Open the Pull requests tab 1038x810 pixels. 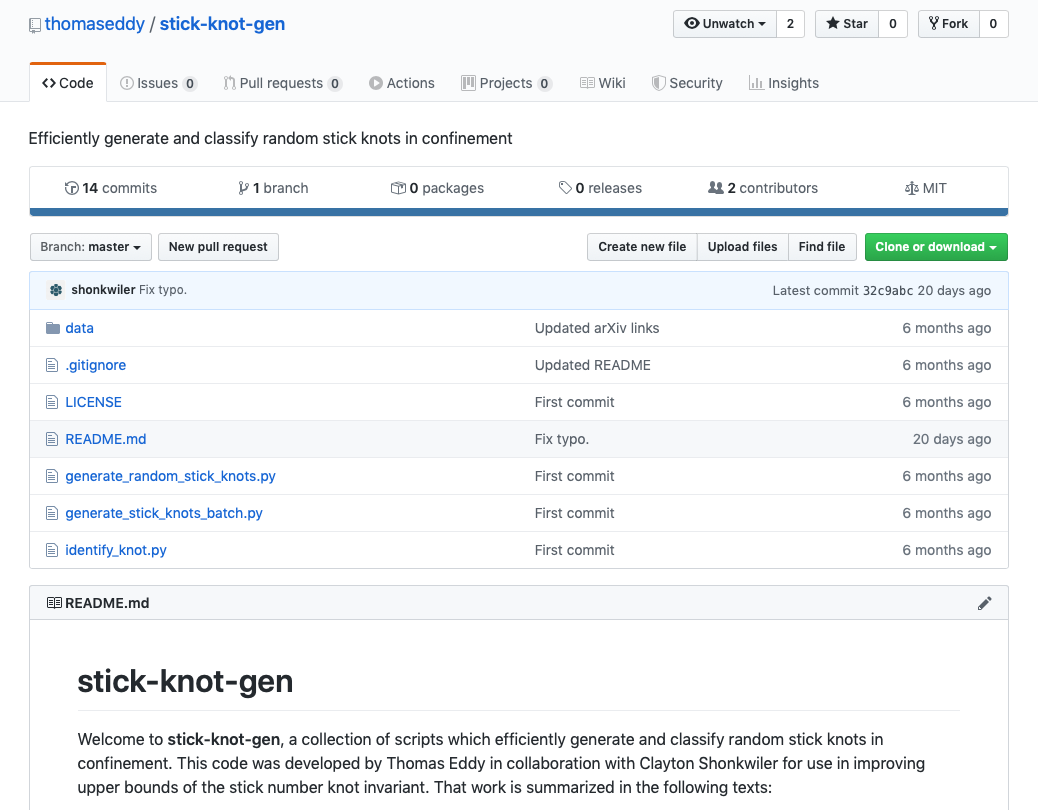pos(282,83)
